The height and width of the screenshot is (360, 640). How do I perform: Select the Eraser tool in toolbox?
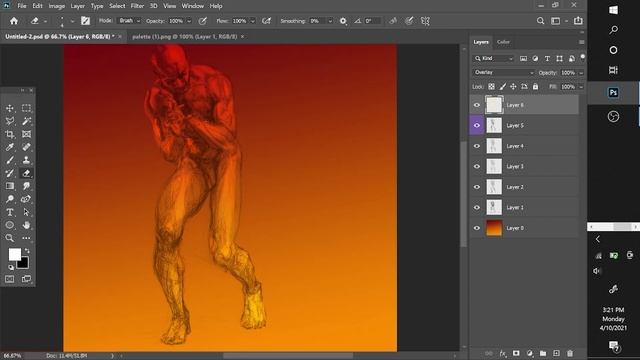tap(26, 173)
